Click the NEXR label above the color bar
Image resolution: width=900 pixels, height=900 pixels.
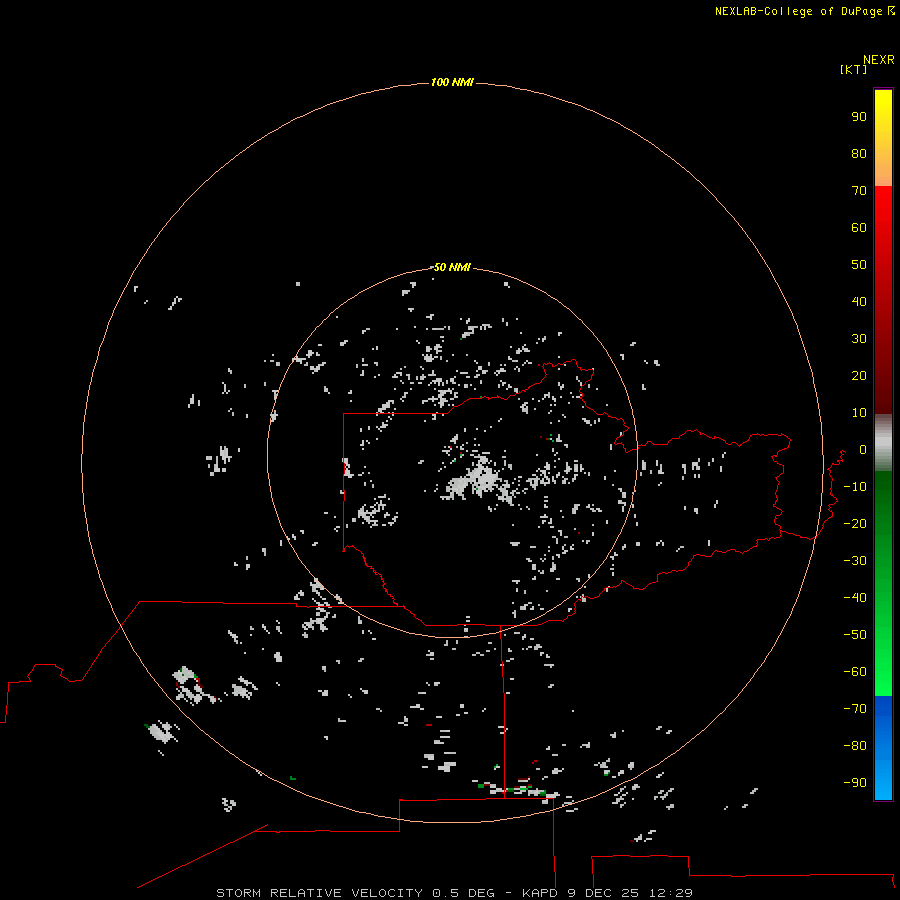tap(879, 60)
